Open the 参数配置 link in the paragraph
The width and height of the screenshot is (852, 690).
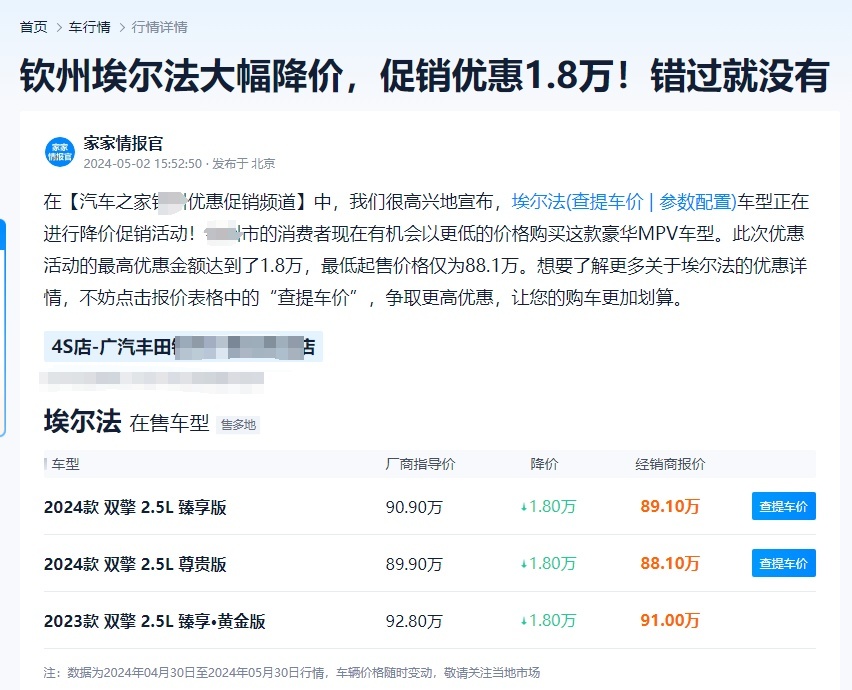coord(695,202)
